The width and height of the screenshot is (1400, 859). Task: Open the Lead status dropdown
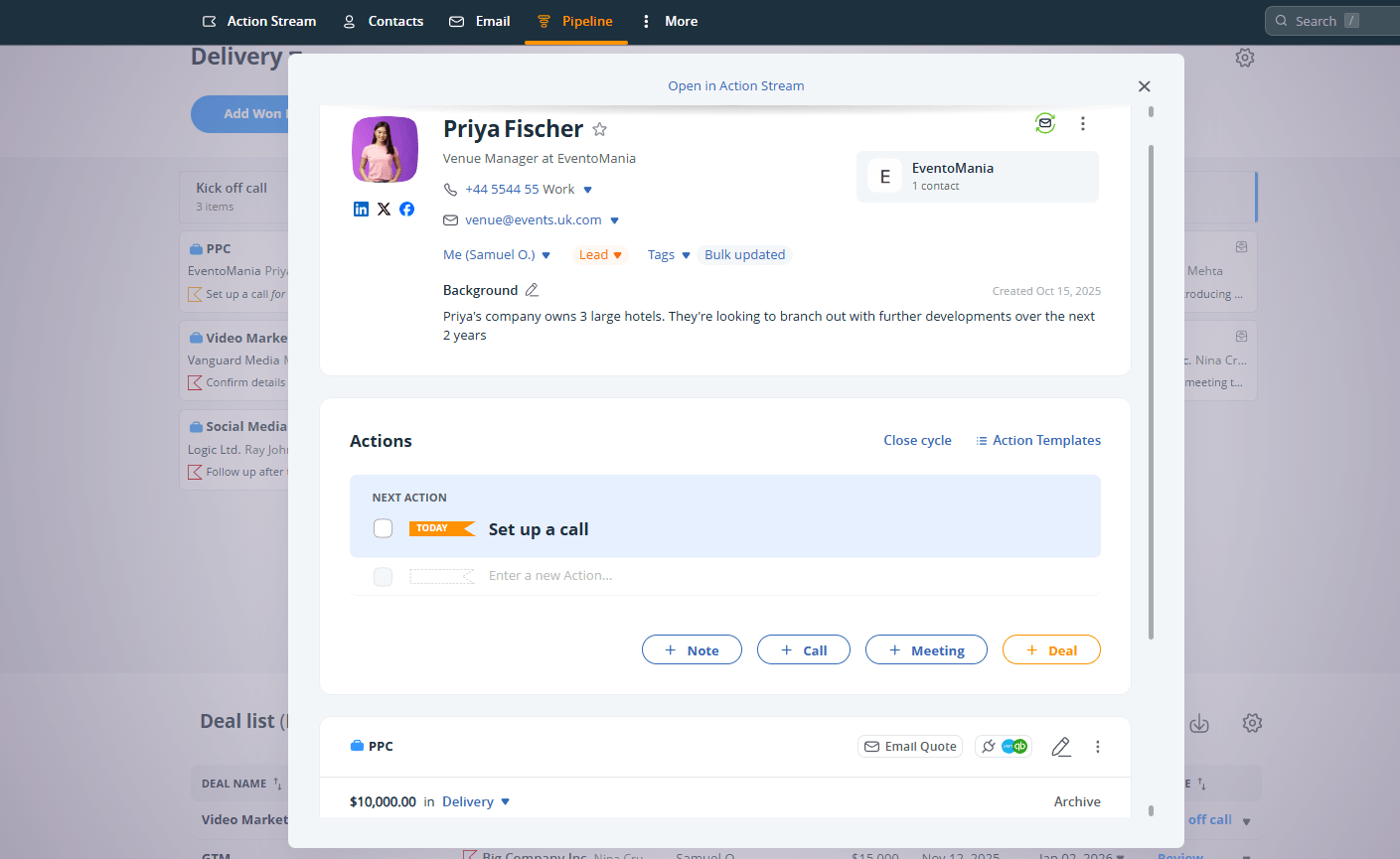[x=600, y=254]
